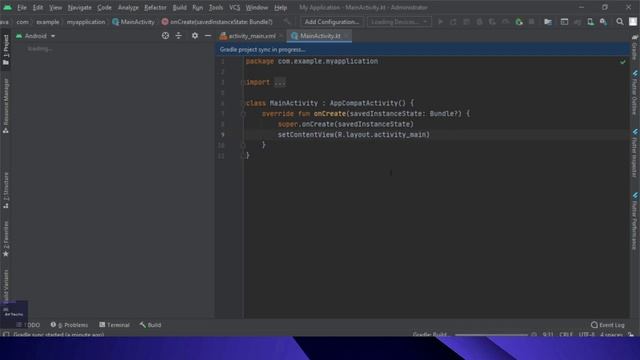
Task: Open the Problems tool window
Action: (x=69, y=325)
